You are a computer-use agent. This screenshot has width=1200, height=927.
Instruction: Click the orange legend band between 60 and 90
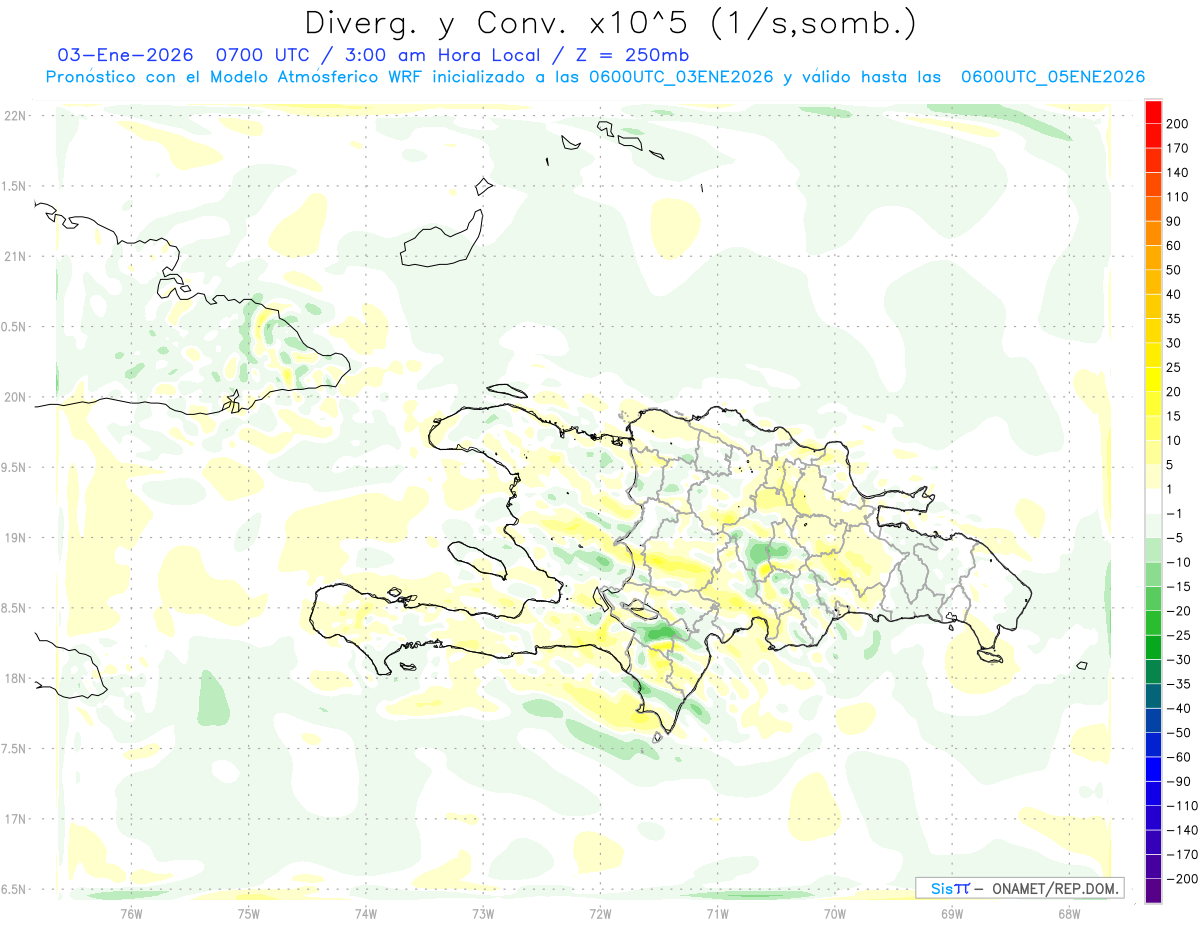tap(1154, 233)
